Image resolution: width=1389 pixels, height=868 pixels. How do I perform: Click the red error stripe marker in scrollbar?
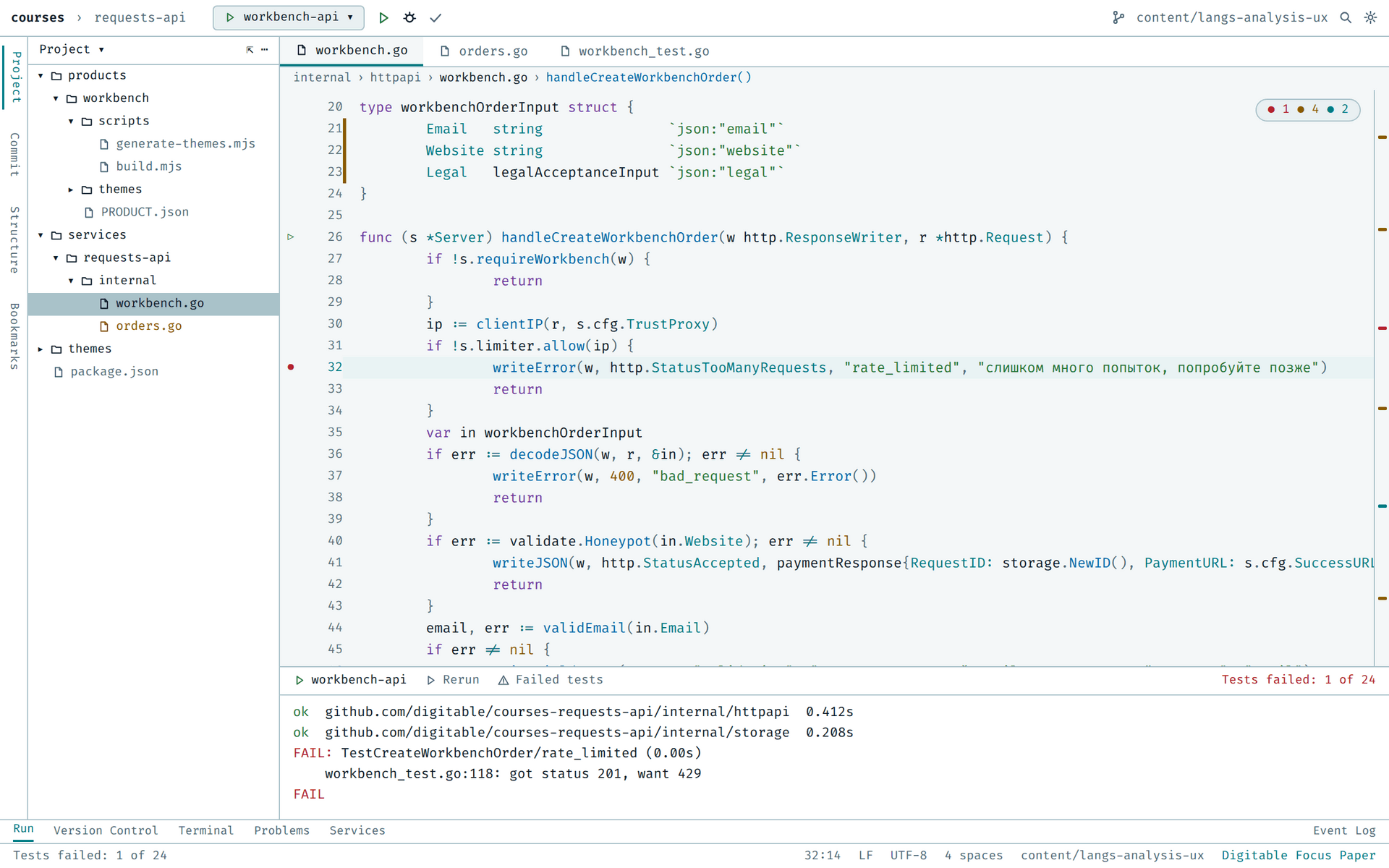tap(1382, 328)
